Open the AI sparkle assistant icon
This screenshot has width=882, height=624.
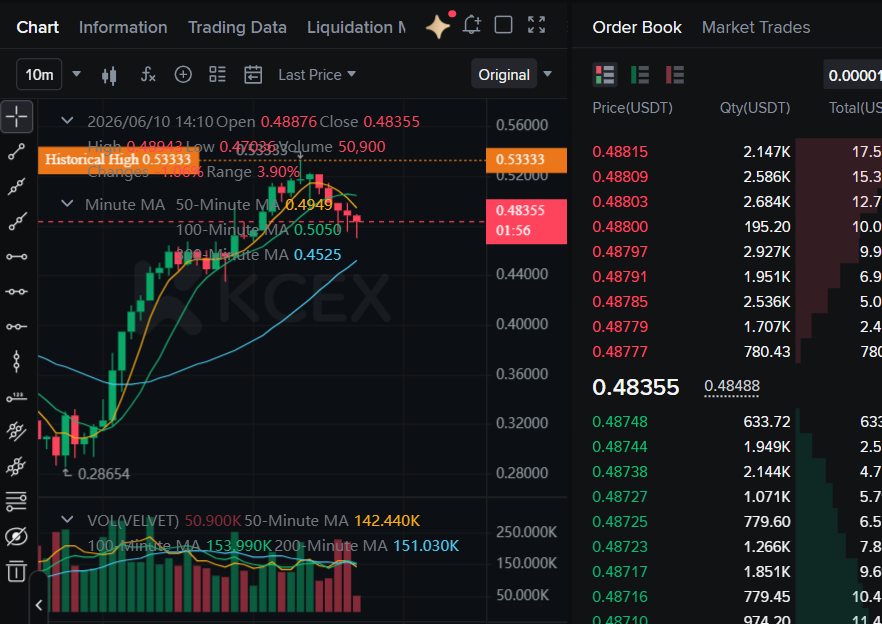(x=438, y=26)
